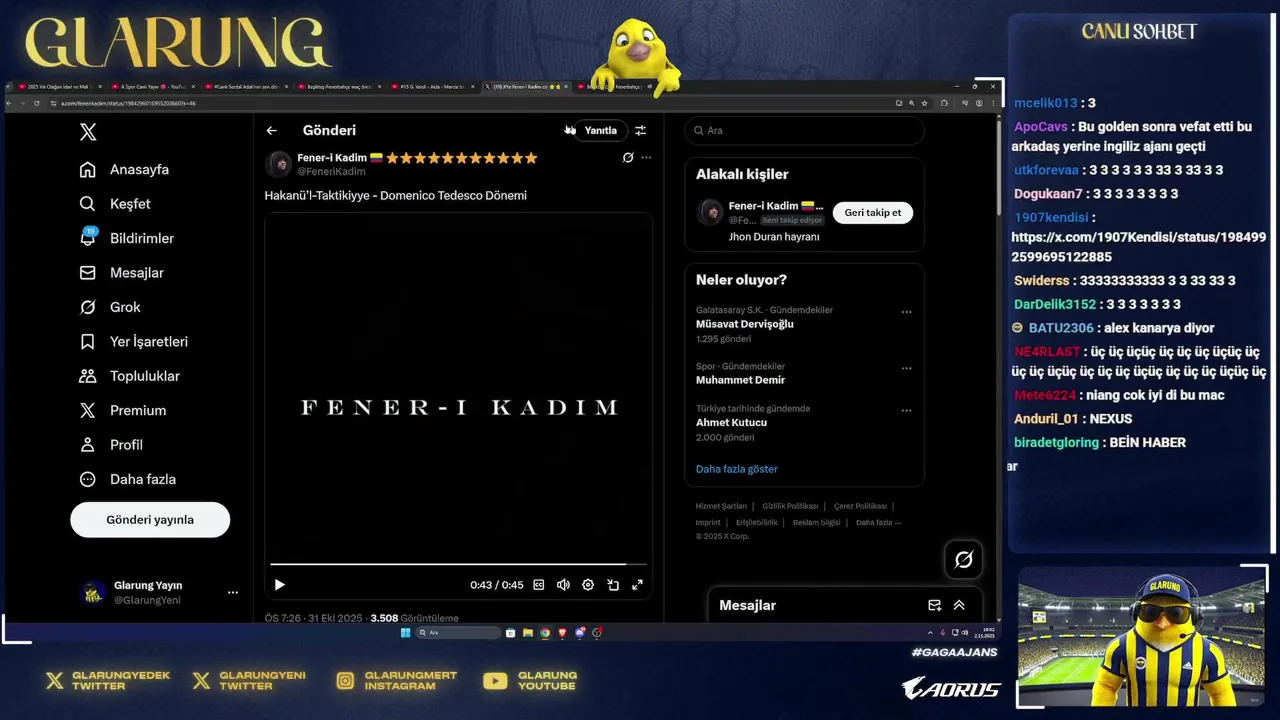This screenshot has height=720, width=1280.
Task: Click the Topluluklar people icon
Action: [x=88, y=376]
